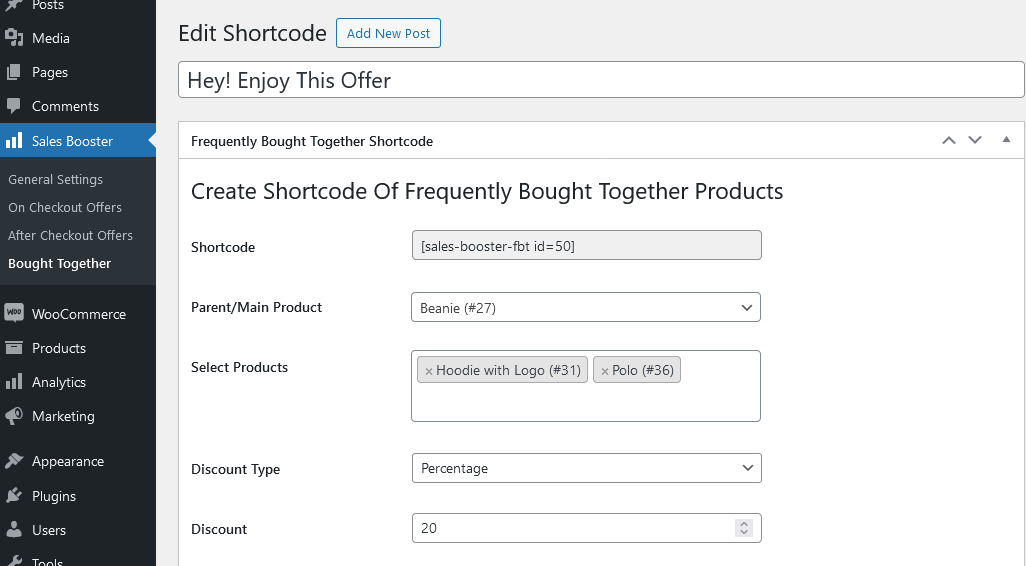The width and height of the screenshot is (1026, 566).
Task: Click the shortcode title input field
Action: coord(601,80)
